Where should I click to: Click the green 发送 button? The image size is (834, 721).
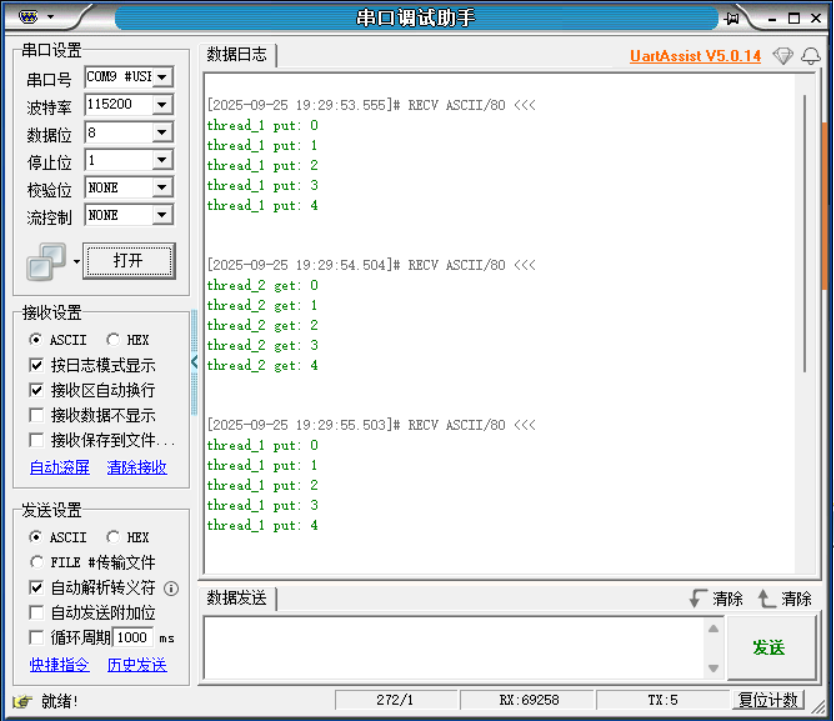(770, 648)
